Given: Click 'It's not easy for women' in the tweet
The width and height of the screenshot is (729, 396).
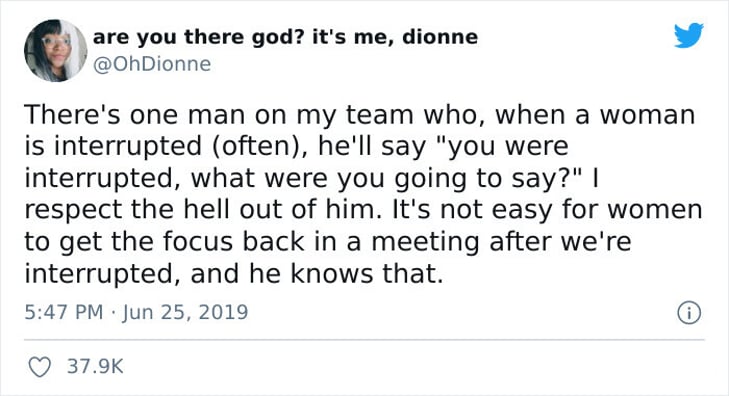Looking at the screenshot, I should click(x=548, y=210).
